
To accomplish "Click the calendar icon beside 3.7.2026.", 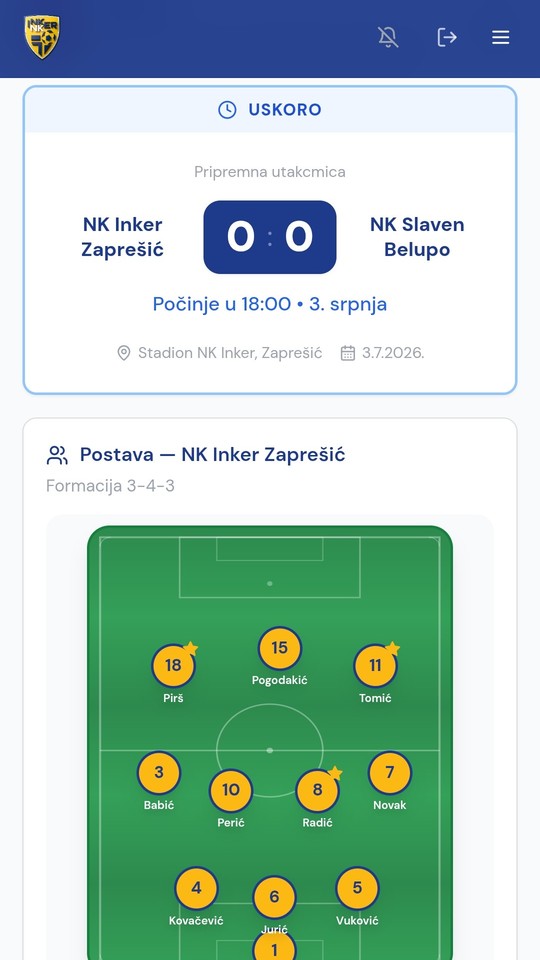I will (x=348, y=353).
